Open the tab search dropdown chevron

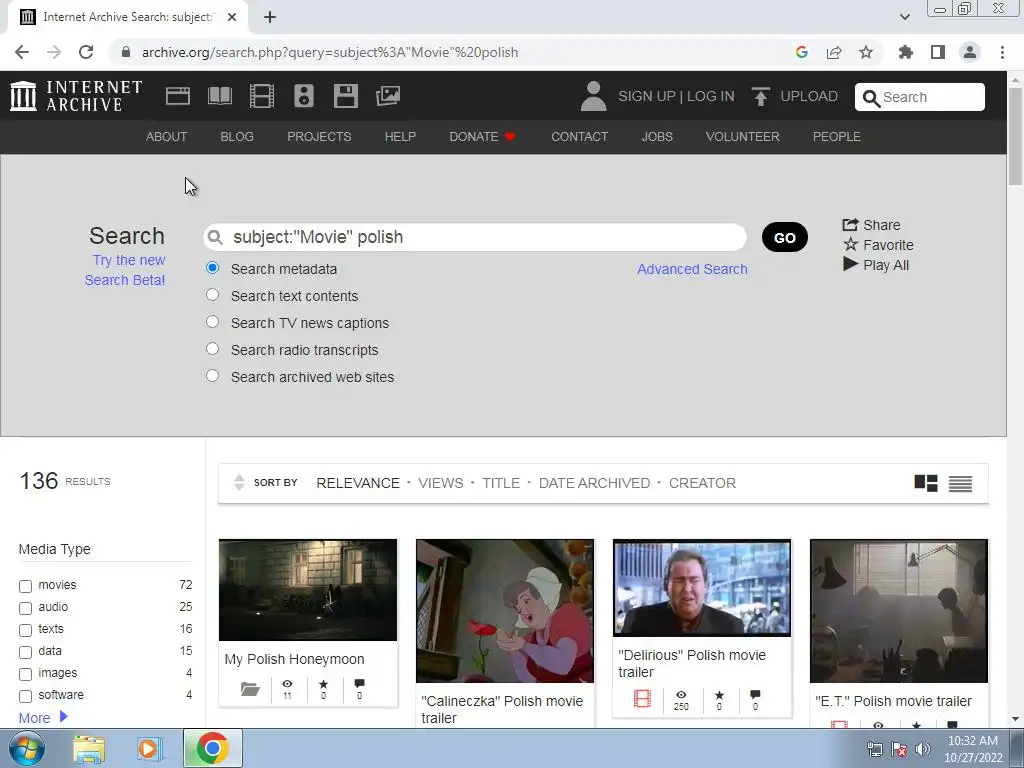tap(904, 17)
